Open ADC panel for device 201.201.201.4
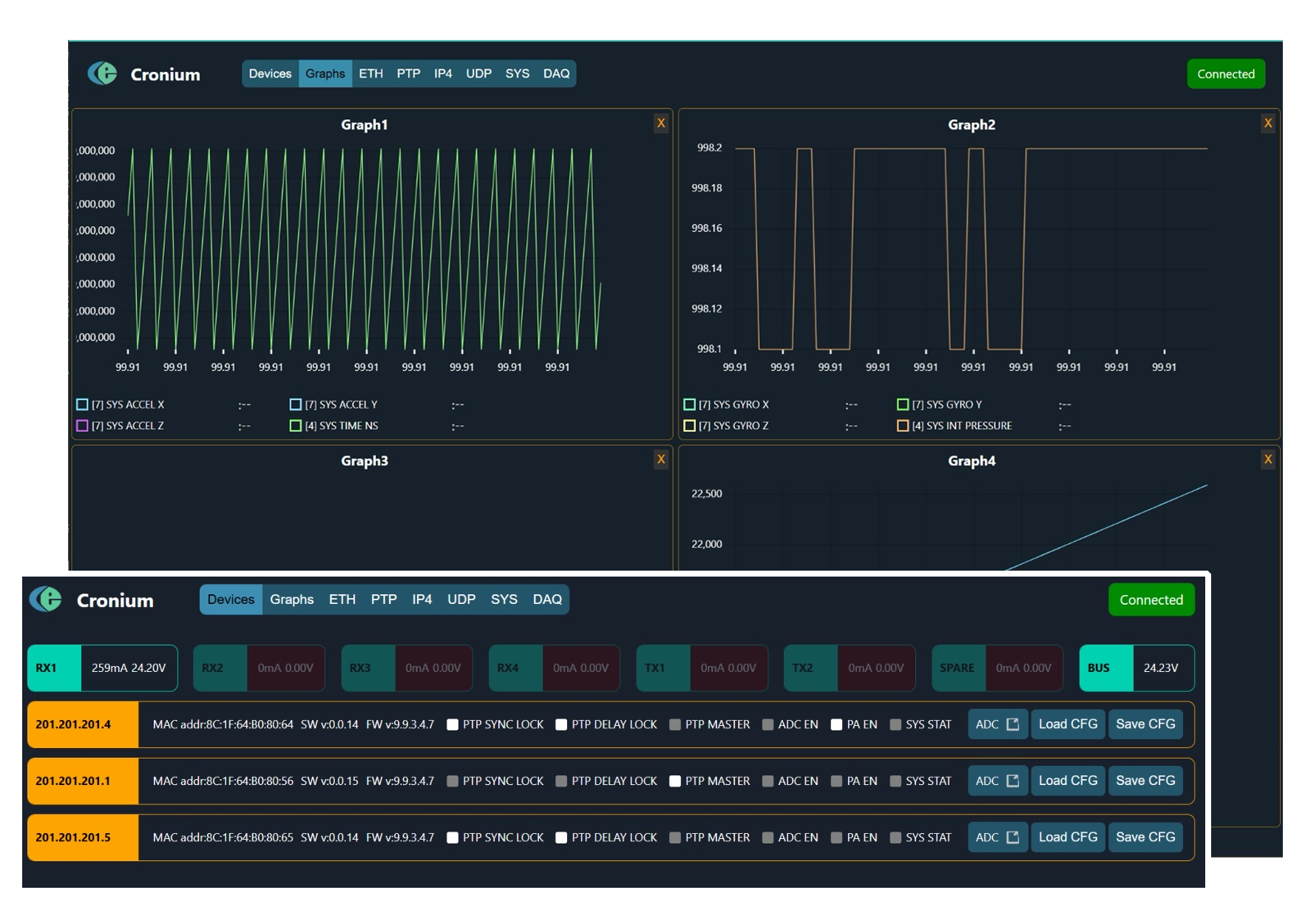The image size is (1308, 924). 997,724
